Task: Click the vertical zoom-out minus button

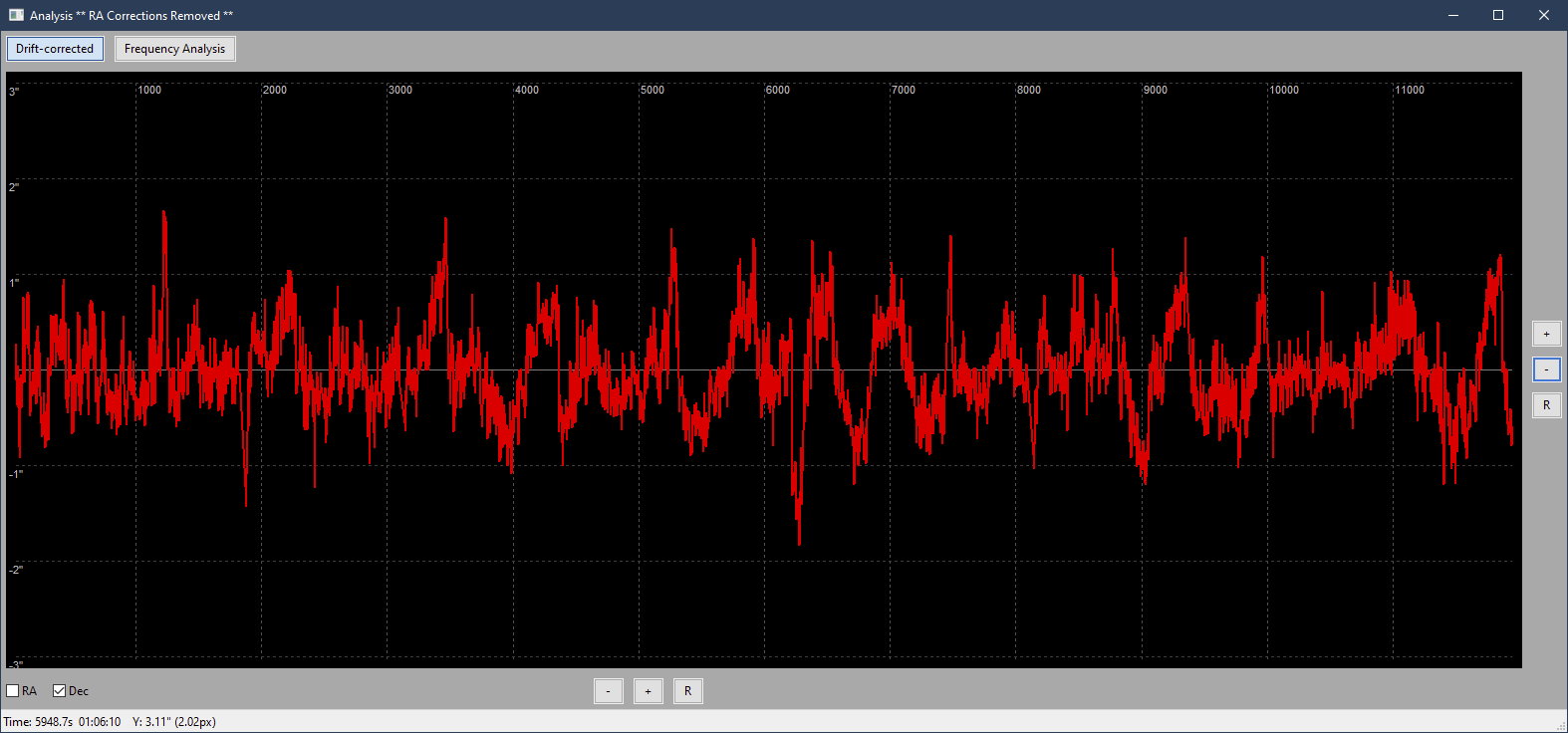Action: pos(1546,369)
